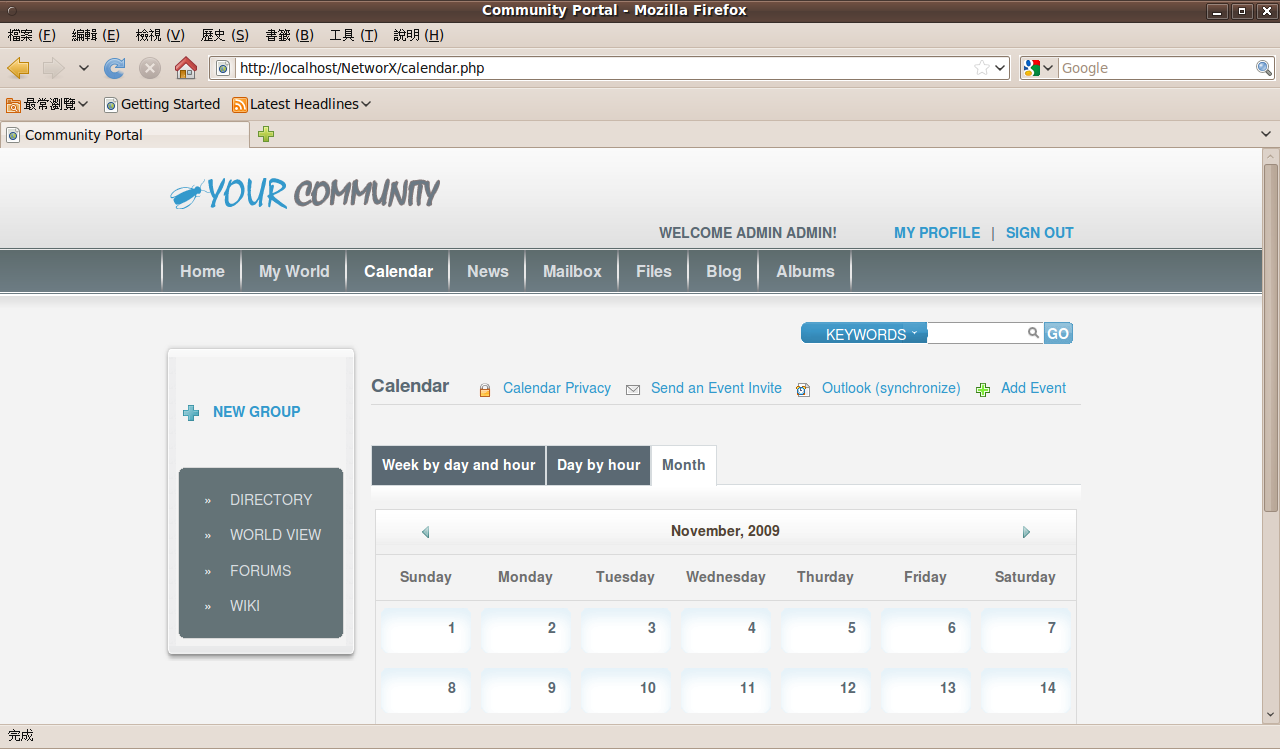1280x749 pixels.
Task: Switch to Week by day and hour tab
Action: [x=458, y=465]
